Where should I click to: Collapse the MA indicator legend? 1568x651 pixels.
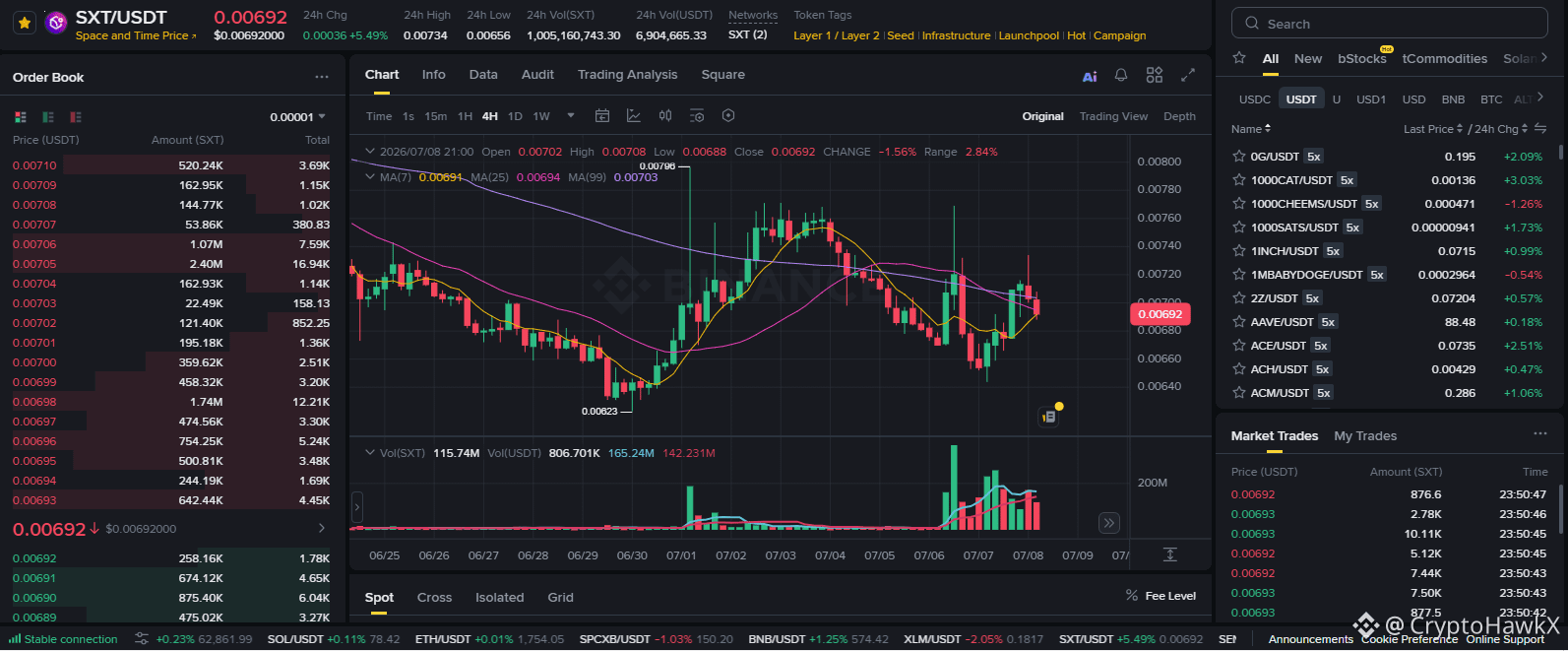[x=370, y=177]
